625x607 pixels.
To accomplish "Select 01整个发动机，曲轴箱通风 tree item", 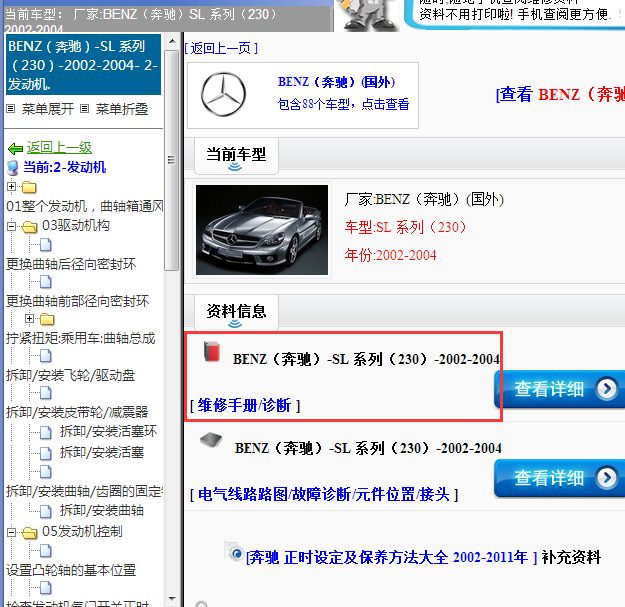I will pos(85,206).
